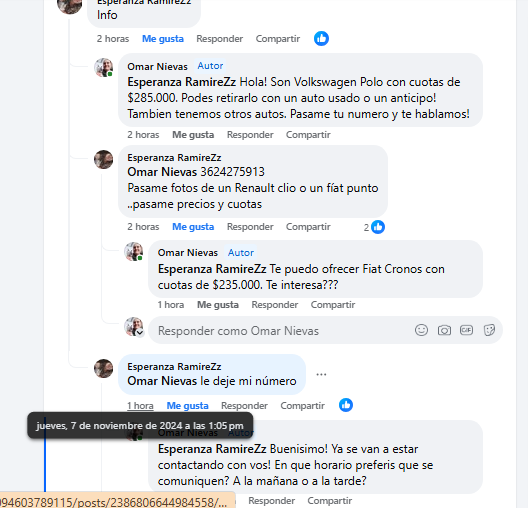Insert an emoji in the reply box
This screenshot has height=508, width=528.
(421, 330)
